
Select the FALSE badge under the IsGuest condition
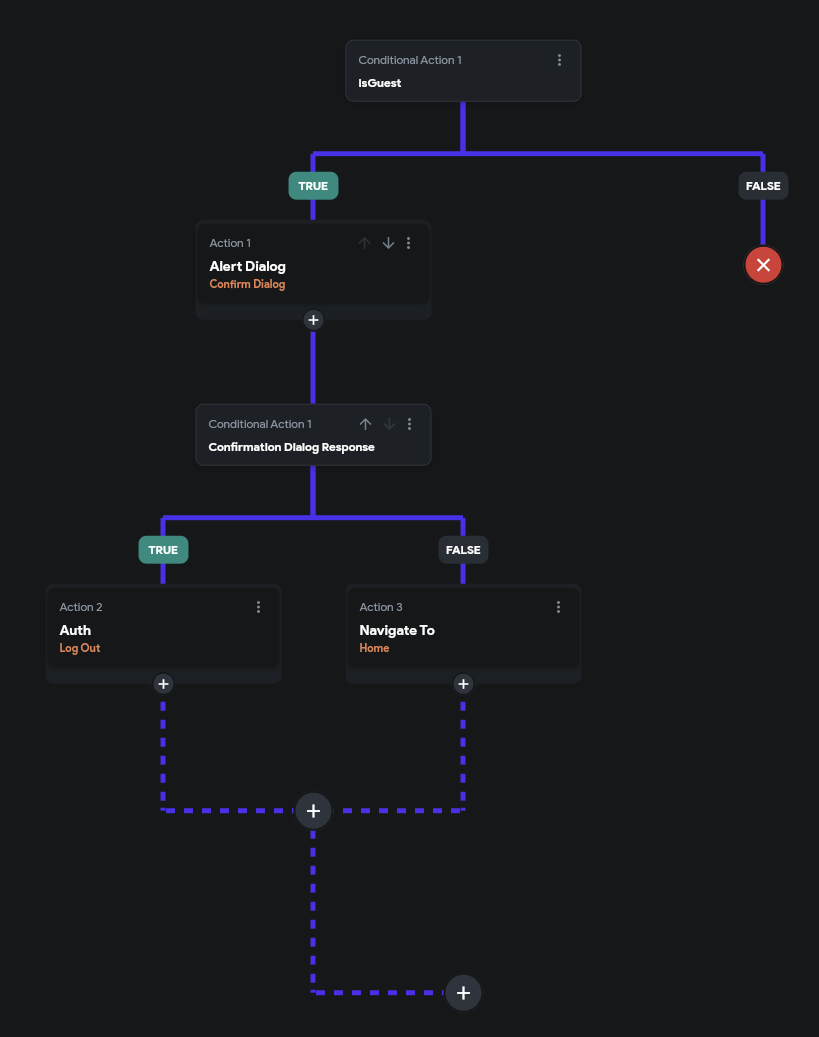pos(763,186)
